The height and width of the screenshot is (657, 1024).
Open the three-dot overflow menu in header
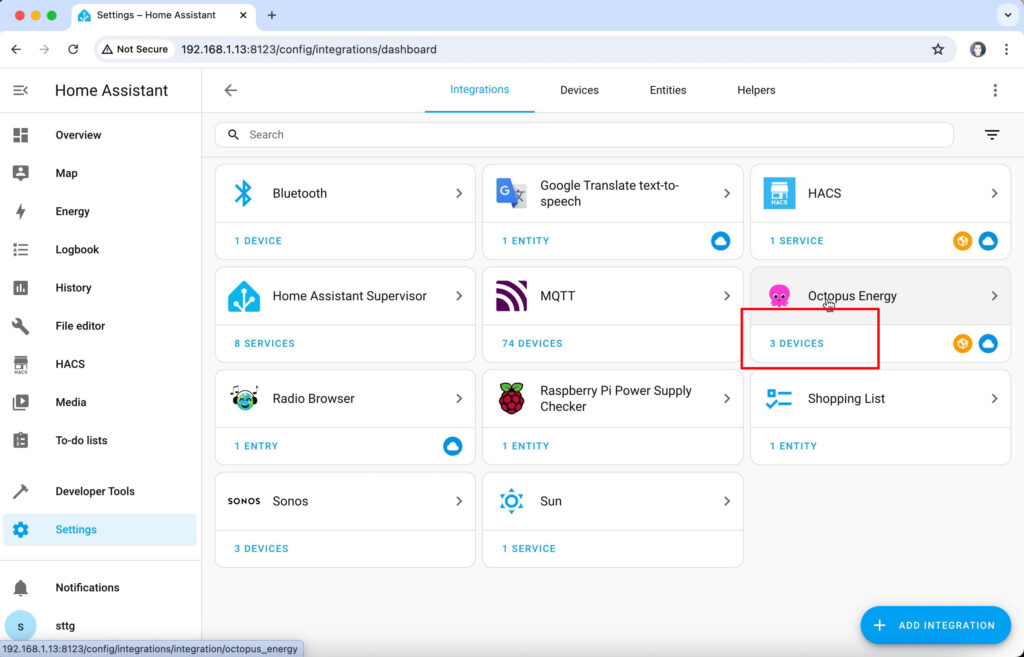click(995, 90)
